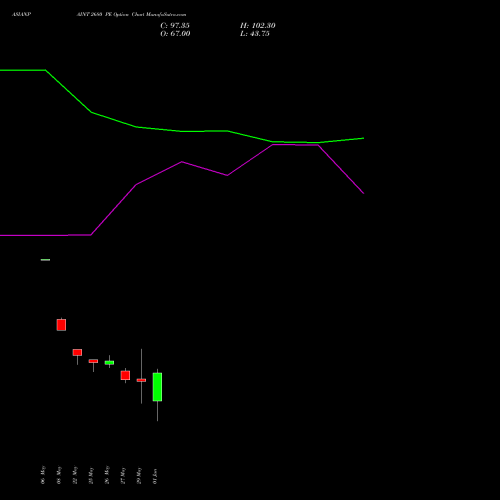Image resolution: width=500 pixels, height=500 pixels.
Task: Click the long-wick candle above 29 May
Action: point(141,380)
